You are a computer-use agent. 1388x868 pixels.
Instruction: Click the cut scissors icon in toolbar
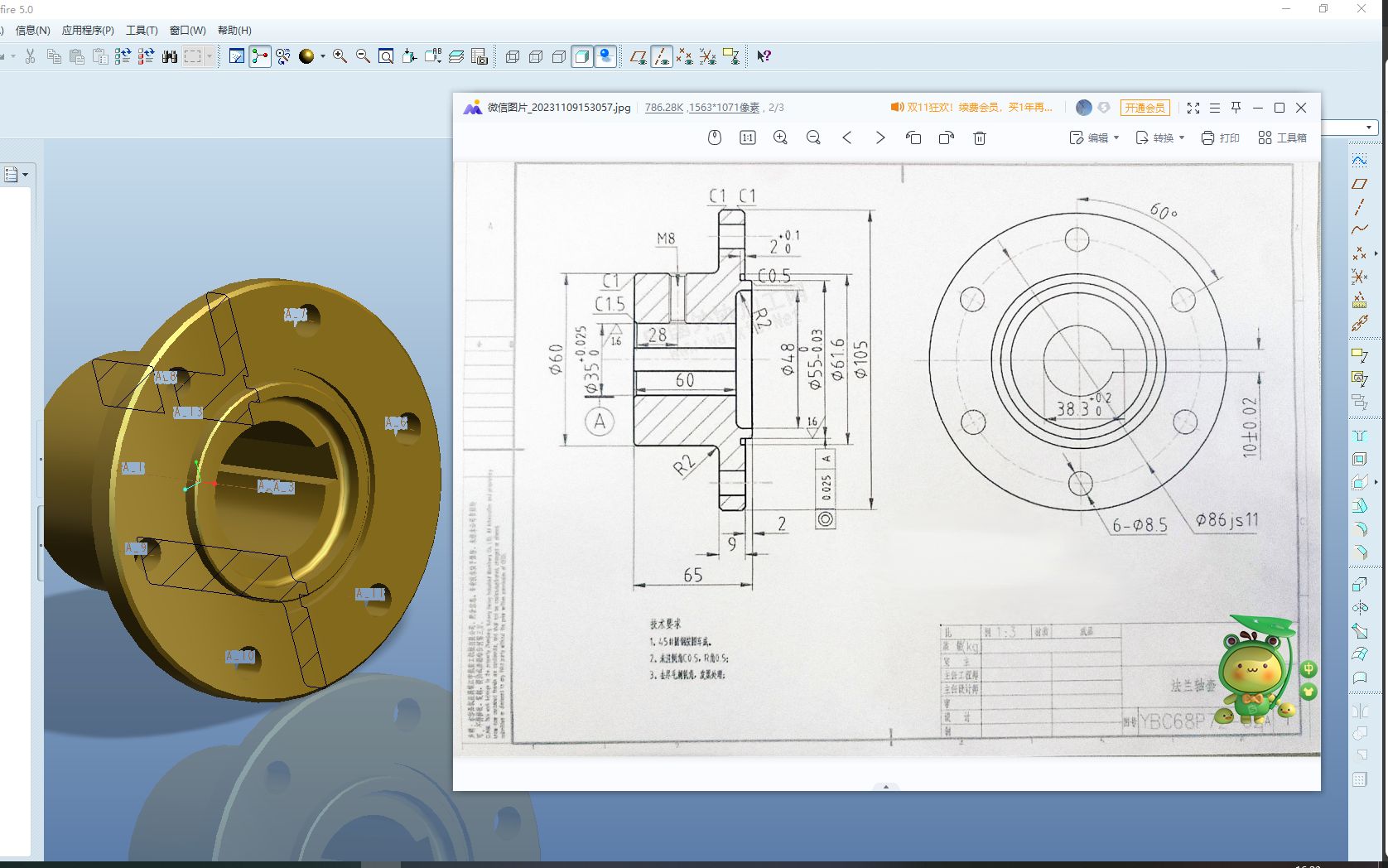click(31, 56)
